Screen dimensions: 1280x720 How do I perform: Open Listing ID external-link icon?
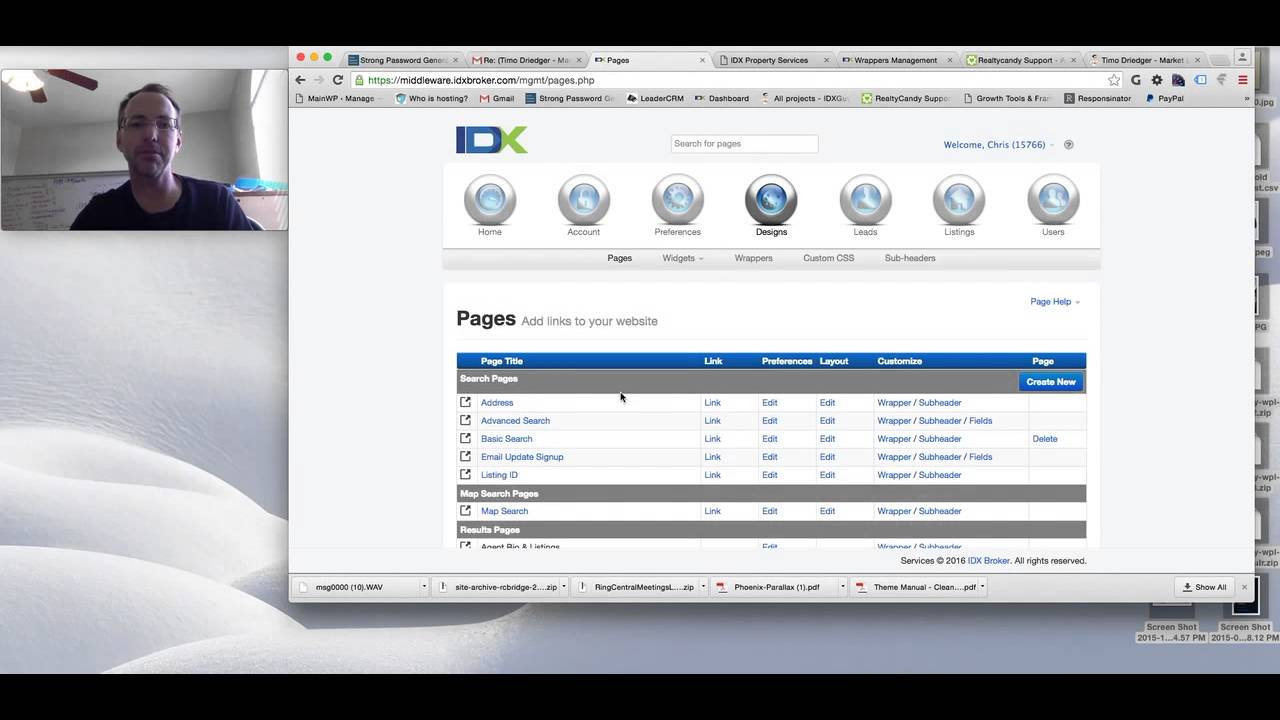pyautogui.click(x=465, y=474)
